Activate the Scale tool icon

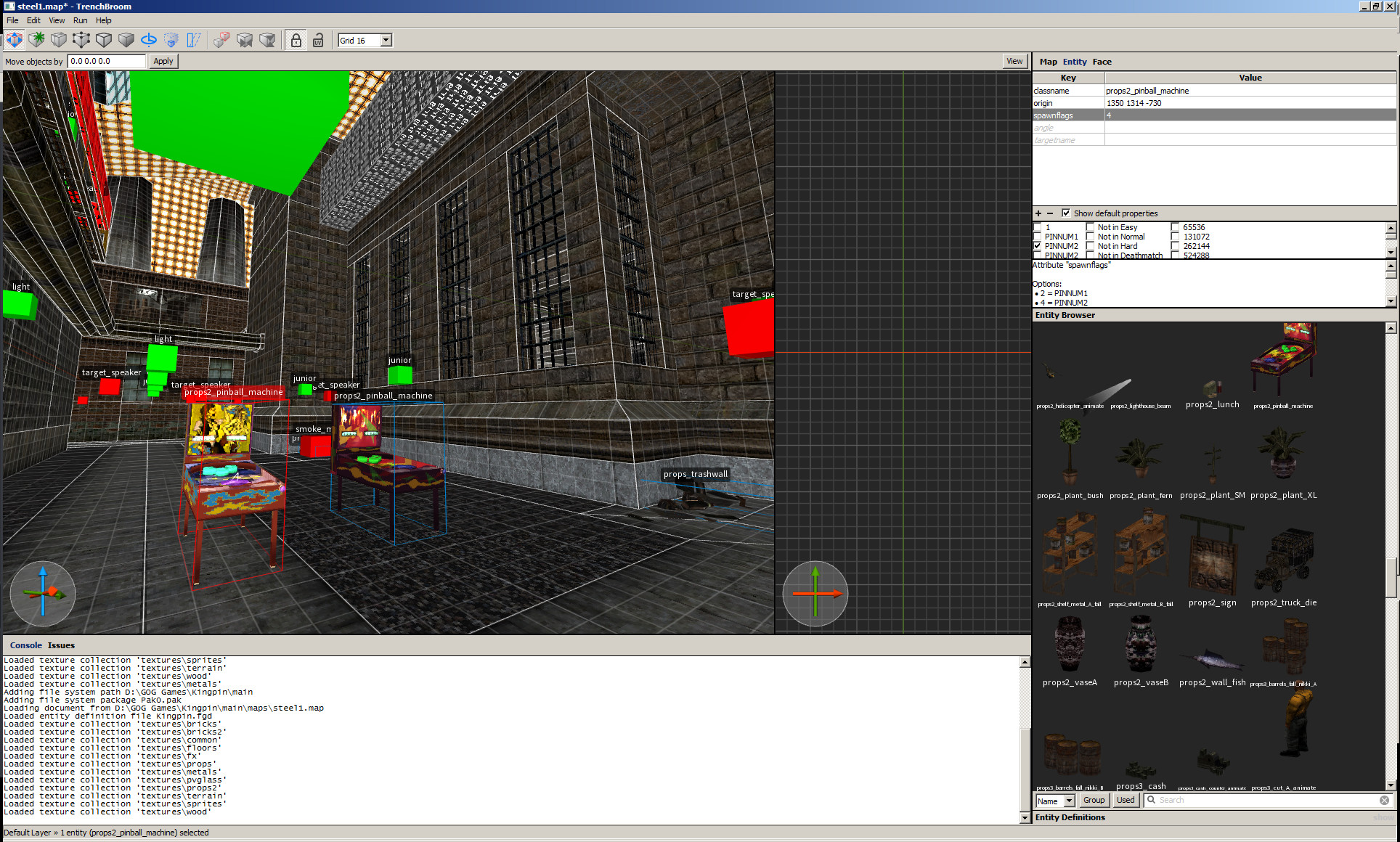[x=171, y=40]
